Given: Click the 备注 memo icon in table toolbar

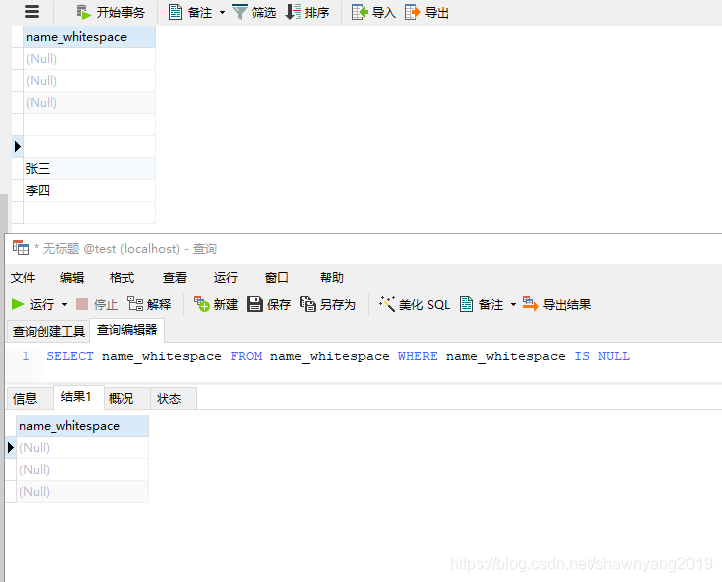Looking at the screenshot, I should pos(175,12).
